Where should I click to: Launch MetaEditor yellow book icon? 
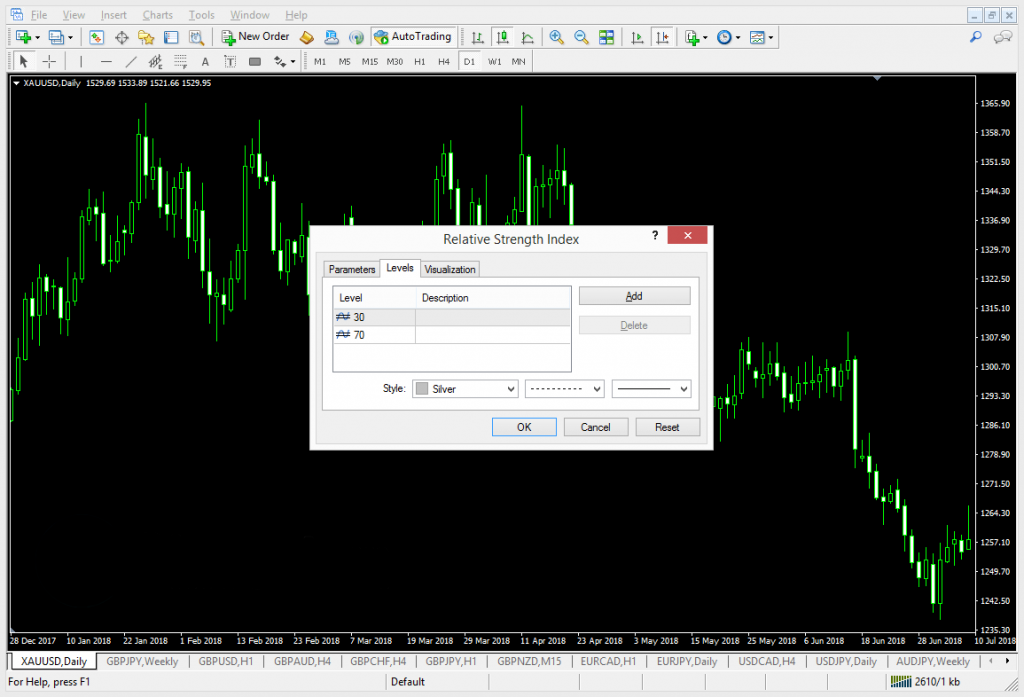(x=307, y=37)
